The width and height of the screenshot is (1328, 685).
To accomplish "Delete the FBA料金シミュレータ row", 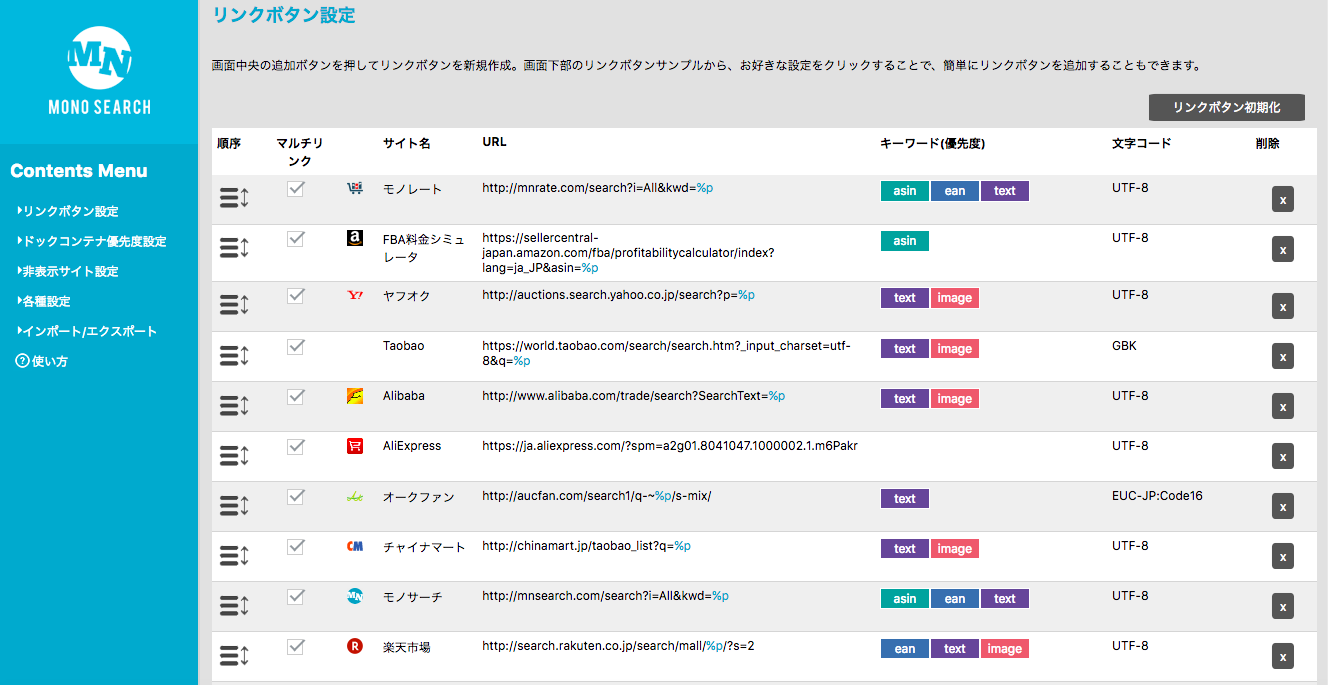I will click(x=1283, y=249).
